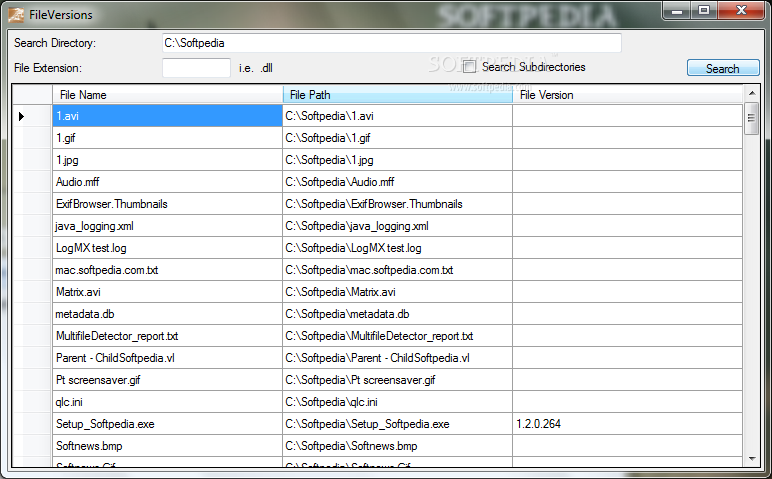
Task: Select the mac.softpedia.com.txt file name cell
Action: tap(167, 270)
